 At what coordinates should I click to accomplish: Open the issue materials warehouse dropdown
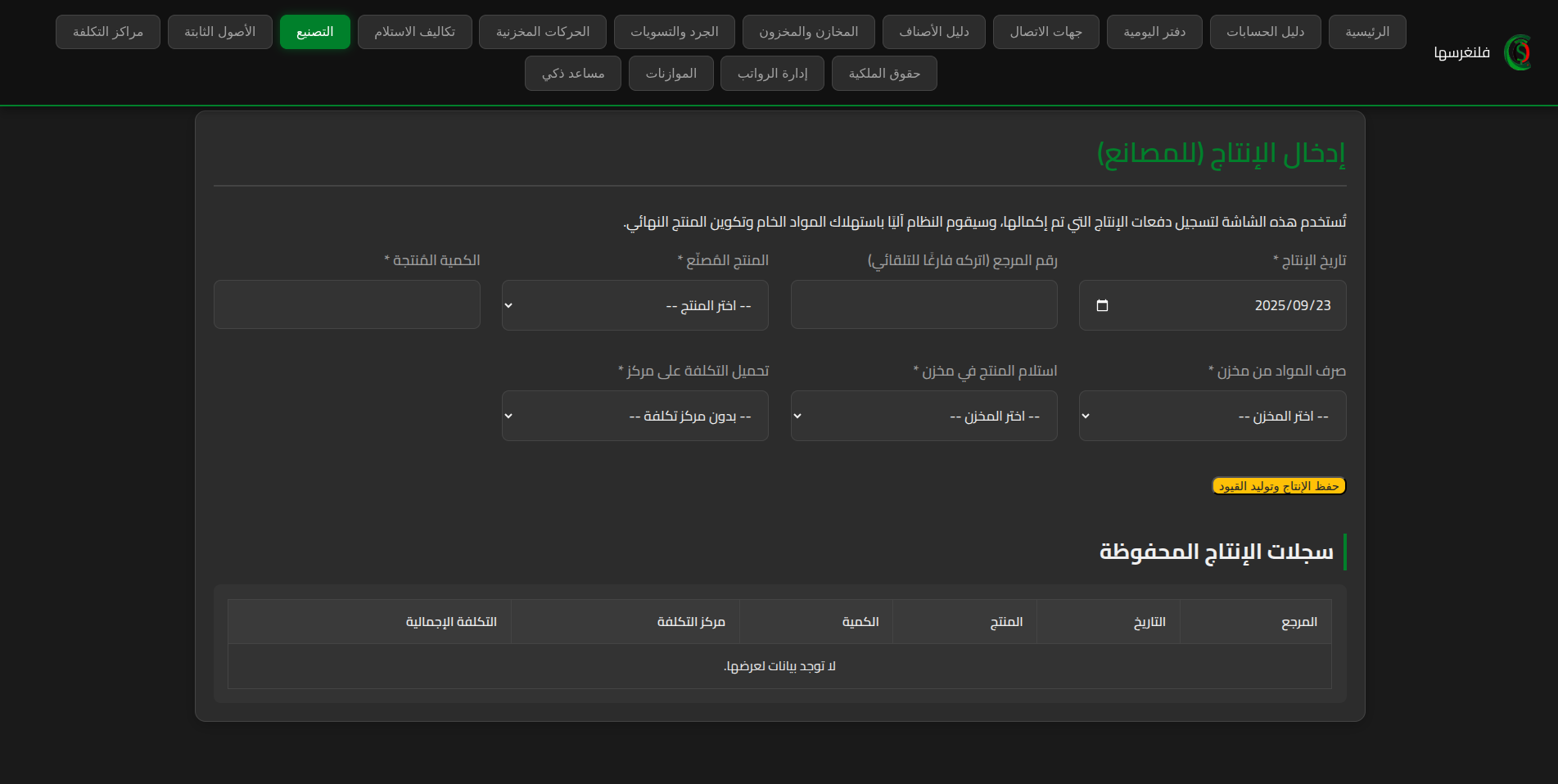(x=1212, y=416)
